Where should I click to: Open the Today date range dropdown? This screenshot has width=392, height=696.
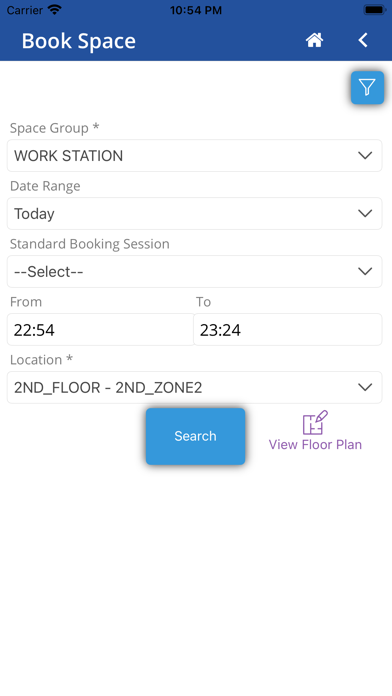[194, 214]
